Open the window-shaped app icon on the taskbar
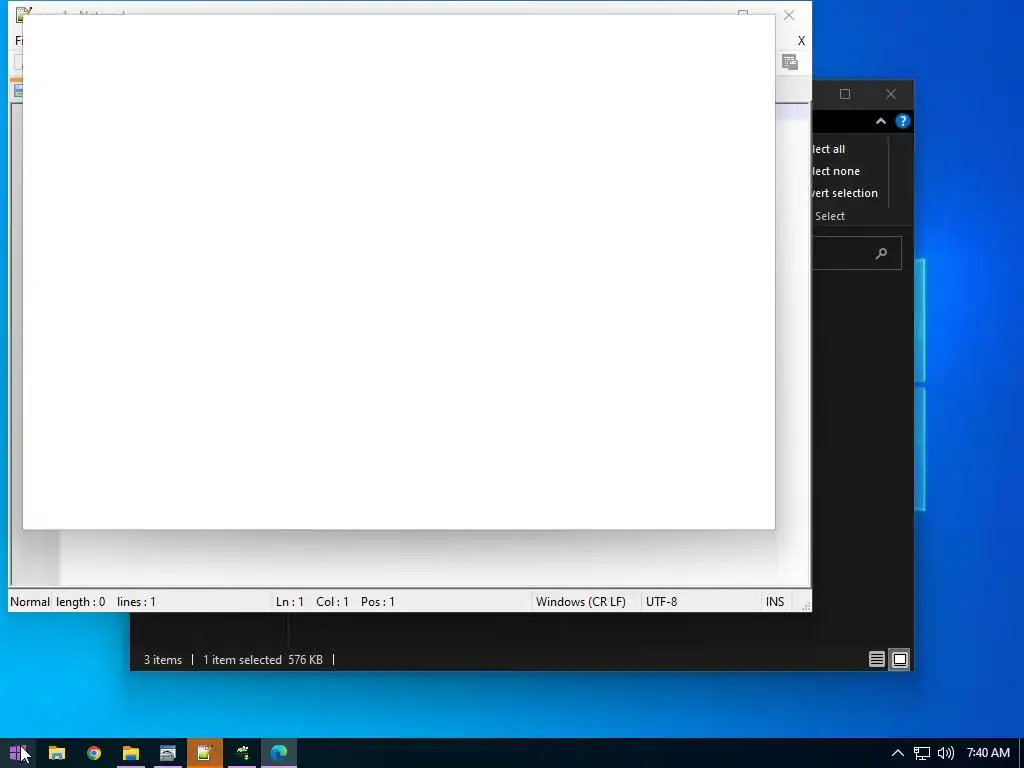Viewport: 1024px width, 768px height. pos(168,753)
